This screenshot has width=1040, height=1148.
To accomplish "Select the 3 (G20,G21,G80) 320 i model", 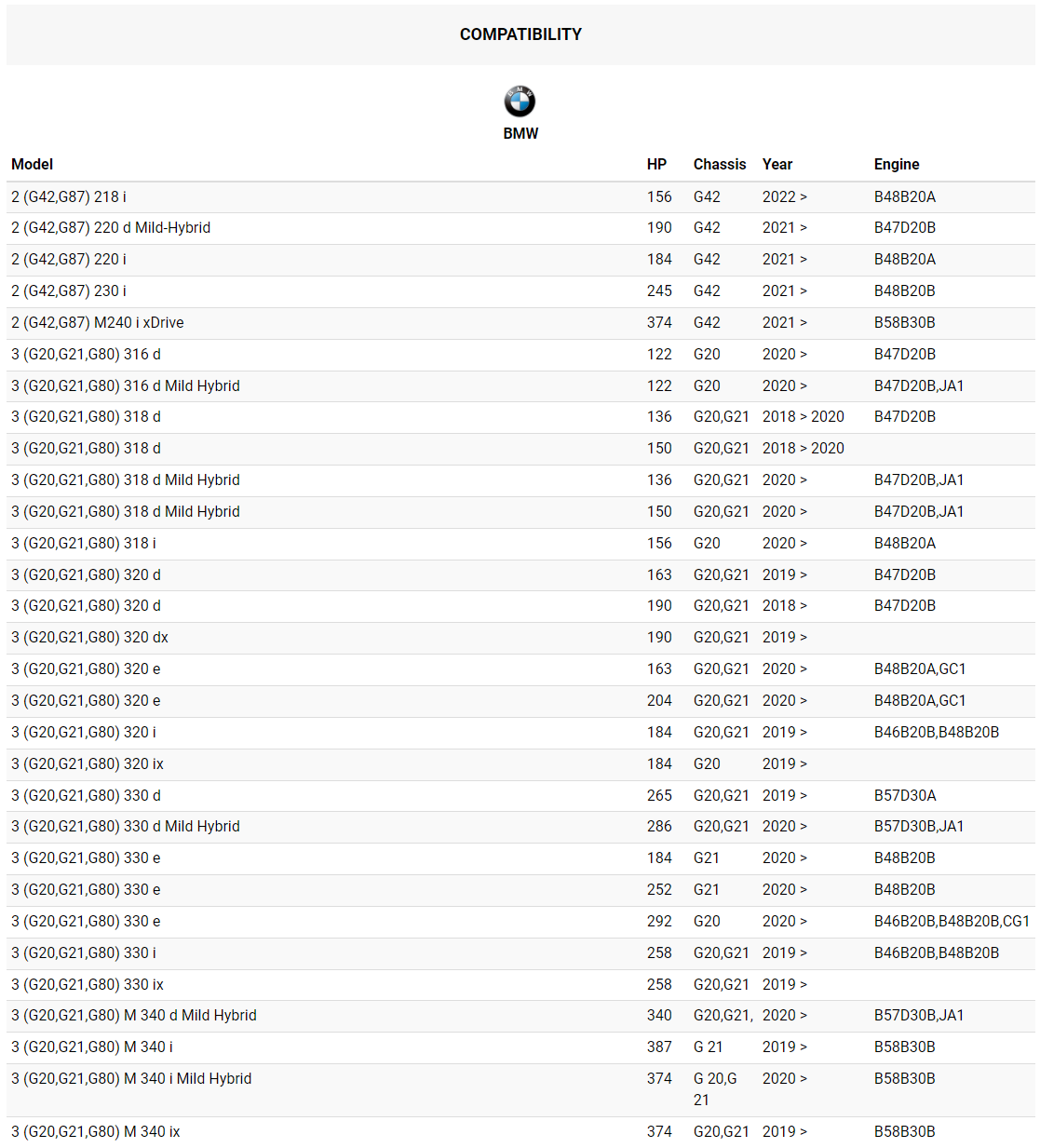I will coord(84,732).
